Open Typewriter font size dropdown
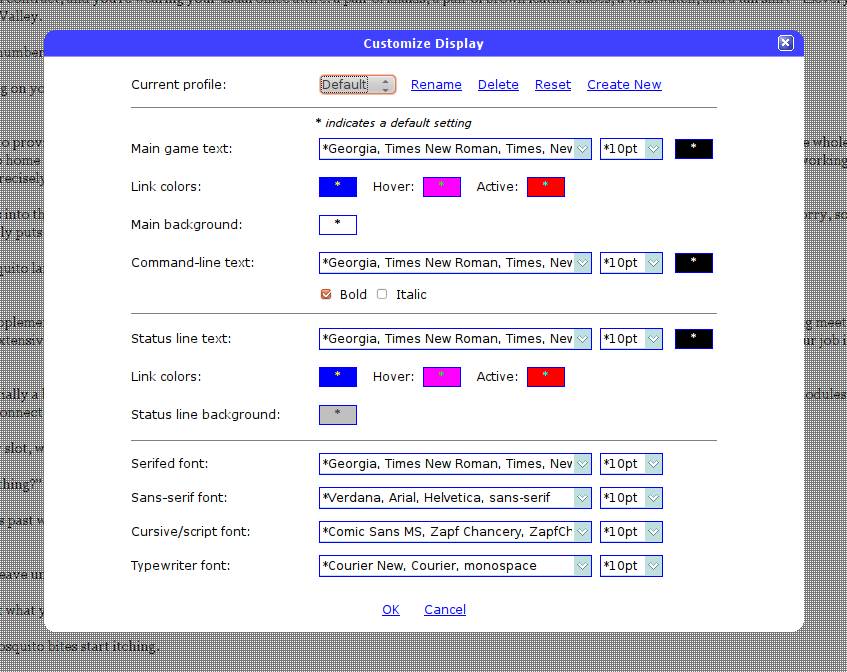The width and height of the screenshot is (847, 672). pyautogui.click(x=631, y=566)
